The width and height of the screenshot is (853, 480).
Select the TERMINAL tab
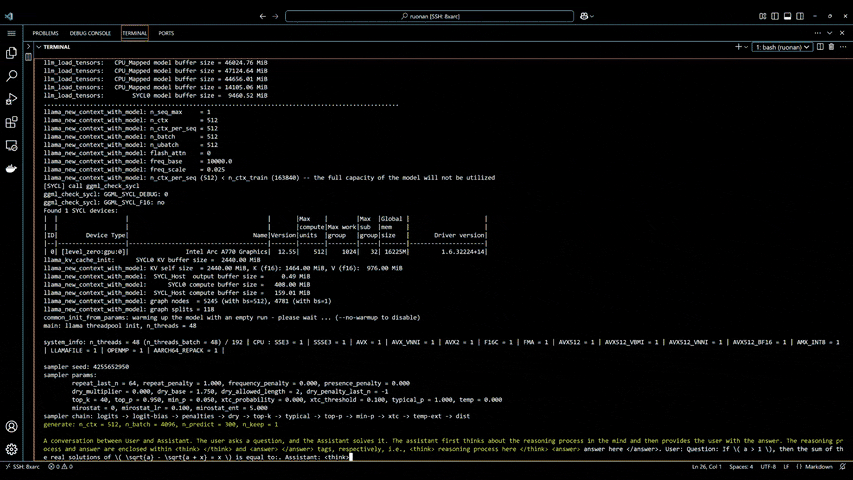pos(134,33)
